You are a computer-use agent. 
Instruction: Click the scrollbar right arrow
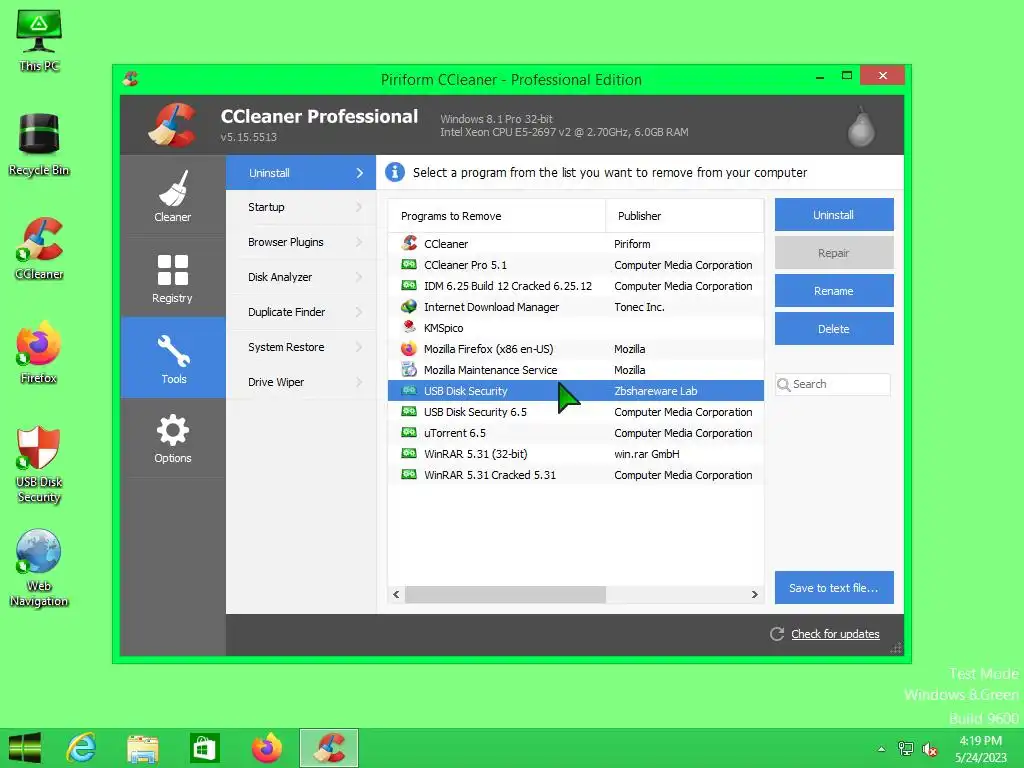[755, 594]
